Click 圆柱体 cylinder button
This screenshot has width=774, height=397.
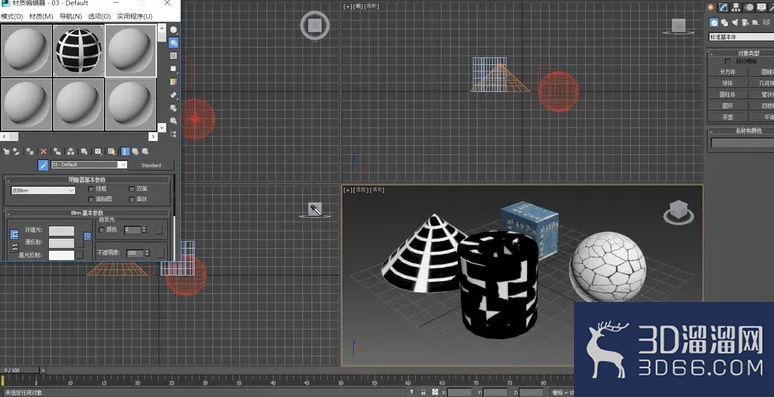pos(728,94)
